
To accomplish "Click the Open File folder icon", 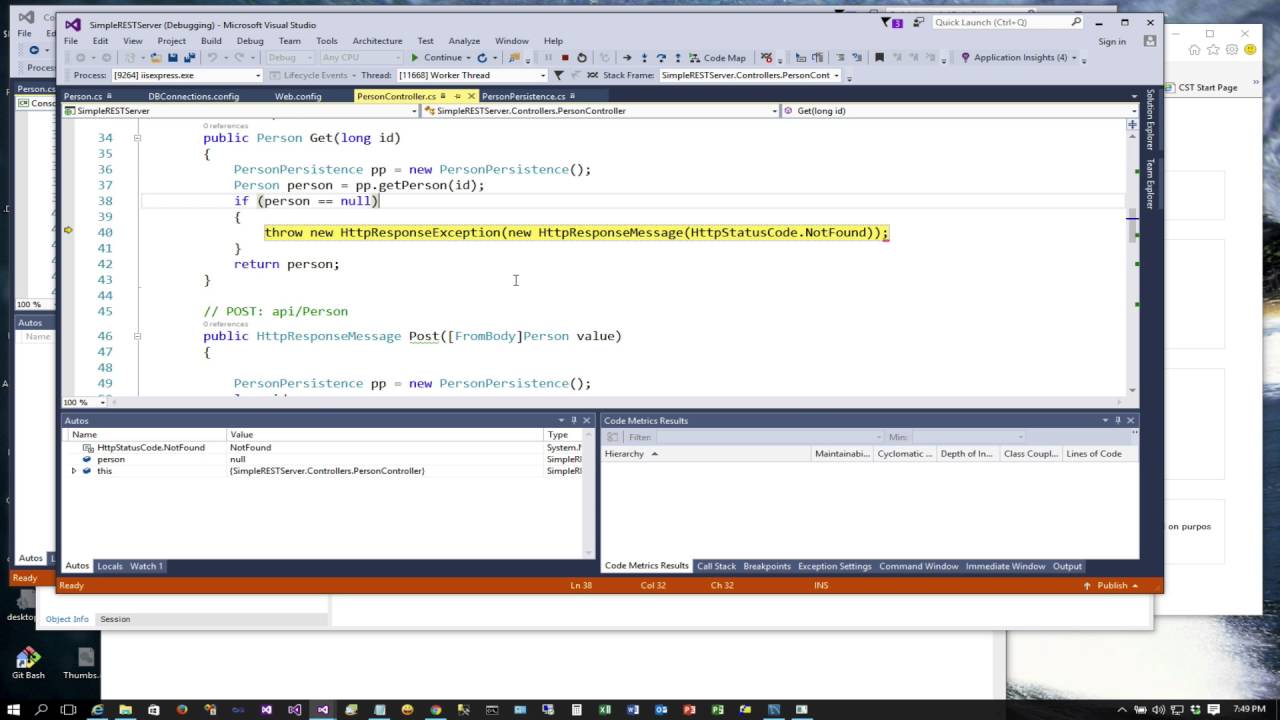I will (156, 57).
